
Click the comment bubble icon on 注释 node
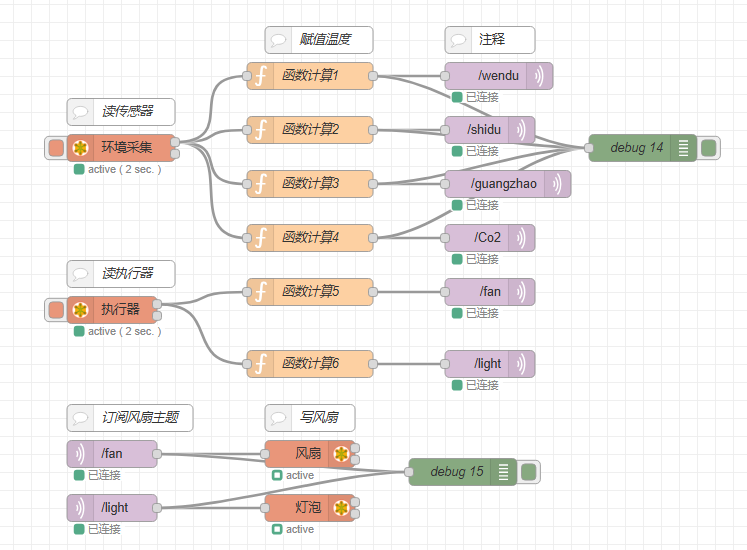coord(459,40)
